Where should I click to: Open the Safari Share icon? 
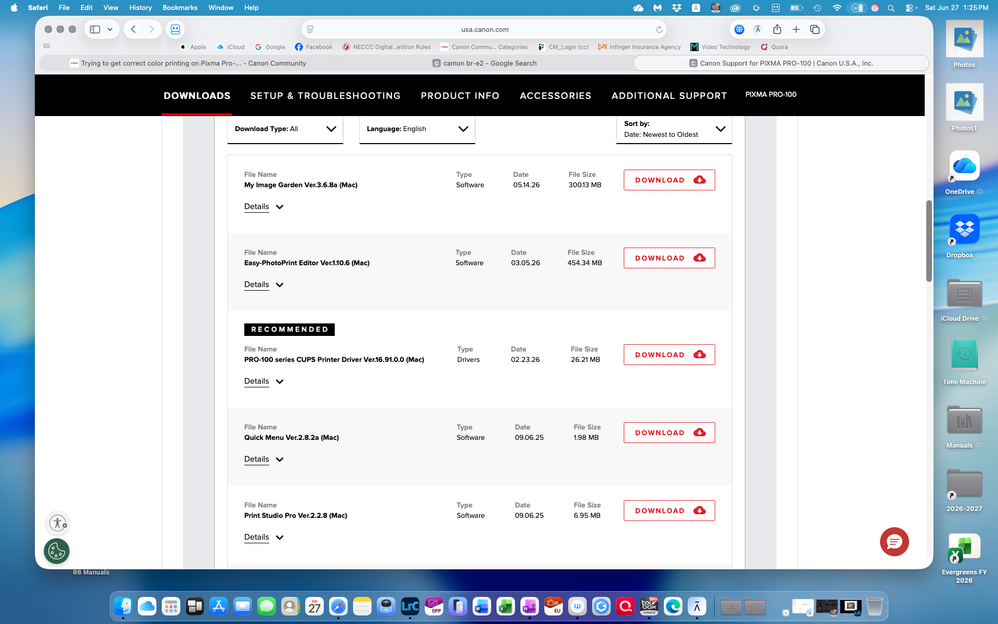[777, 29]
